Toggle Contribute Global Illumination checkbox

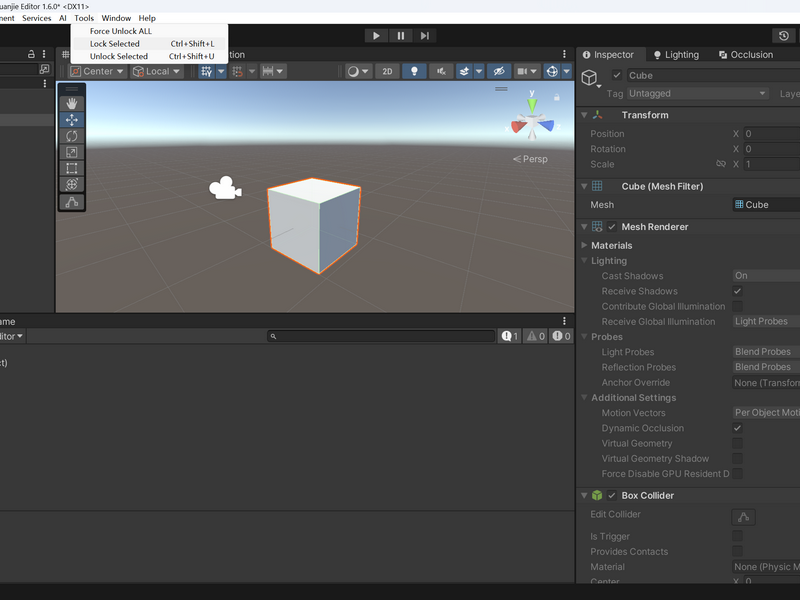(x=737, y=306)
